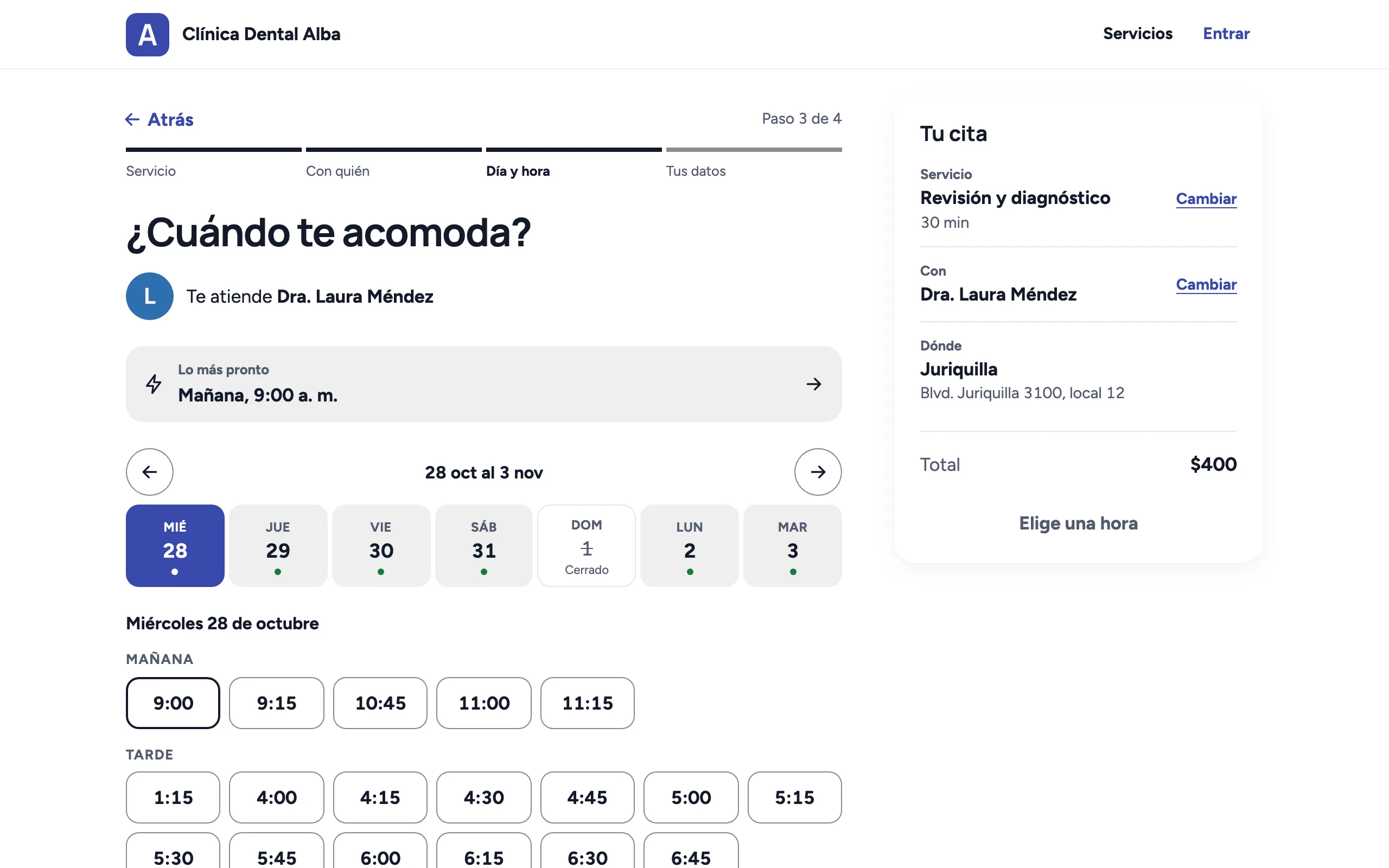The width and height of the screenshot is (1389, 868).
Task: Click the 'Blvd. Juriquilla 3100, local 12' address
Action: (1022, 393)
